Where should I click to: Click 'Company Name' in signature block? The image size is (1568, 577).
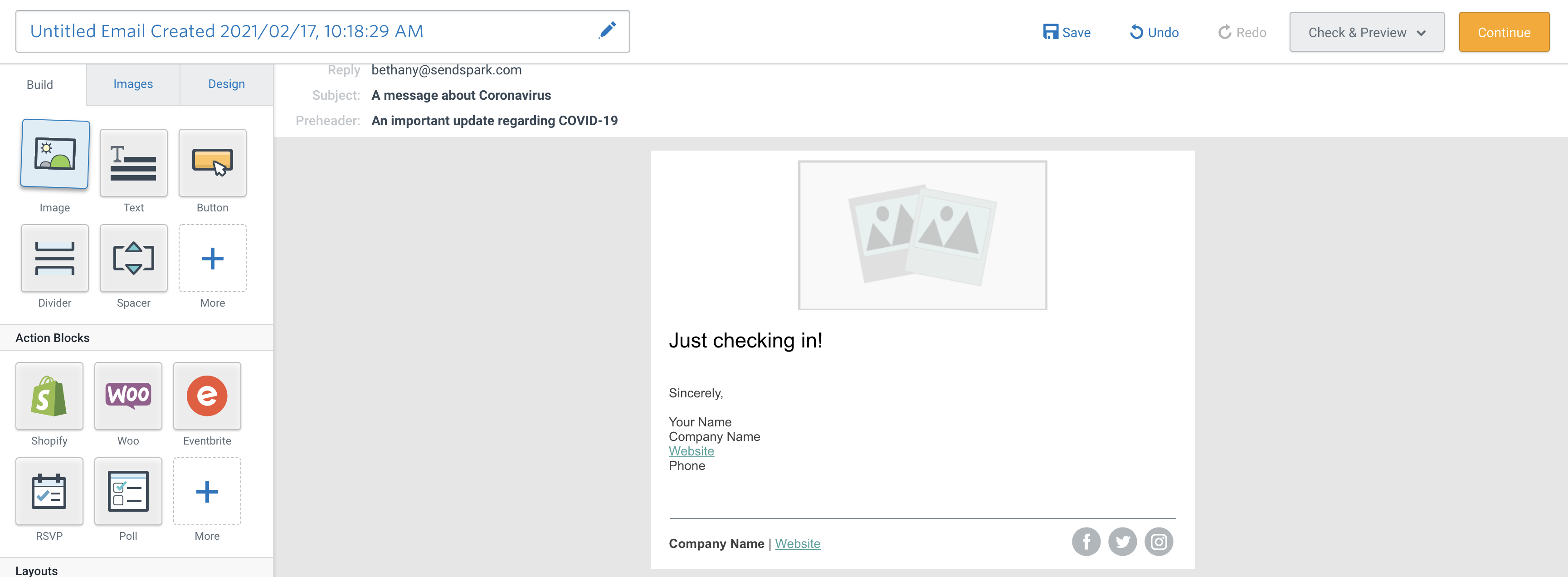coord(714,436)
